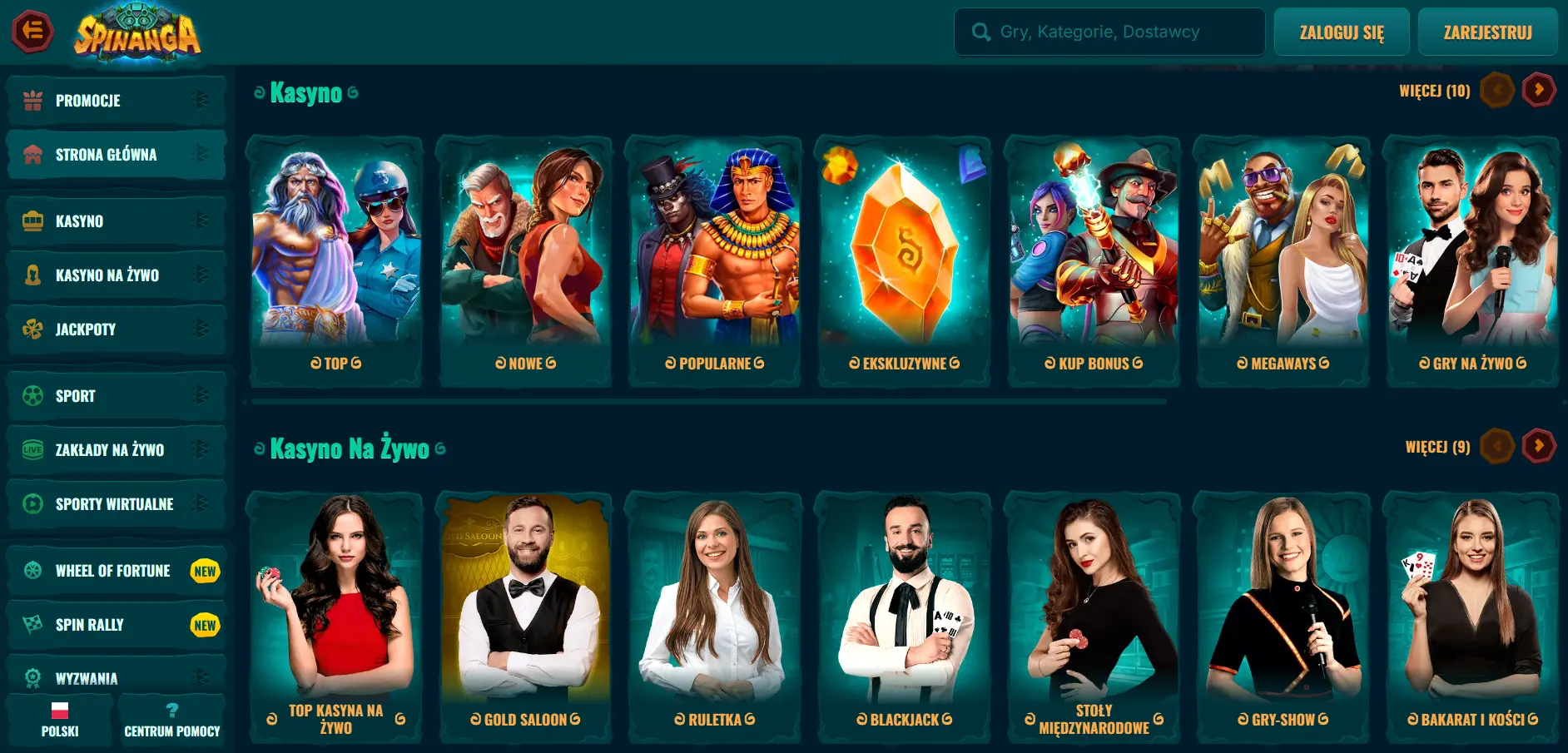
Task: Open the Wheel of Fortune menu item
Action: tap(117, 571)
